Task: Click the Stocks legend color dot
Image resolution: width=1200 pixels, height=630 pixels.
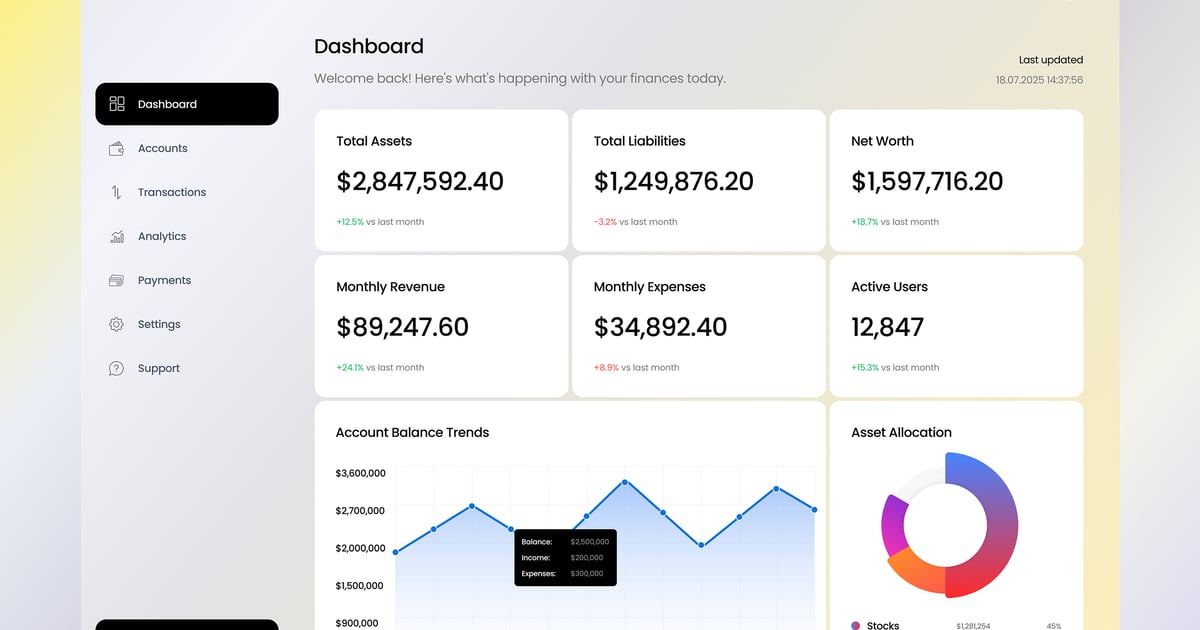Action: tap(855, 625)
